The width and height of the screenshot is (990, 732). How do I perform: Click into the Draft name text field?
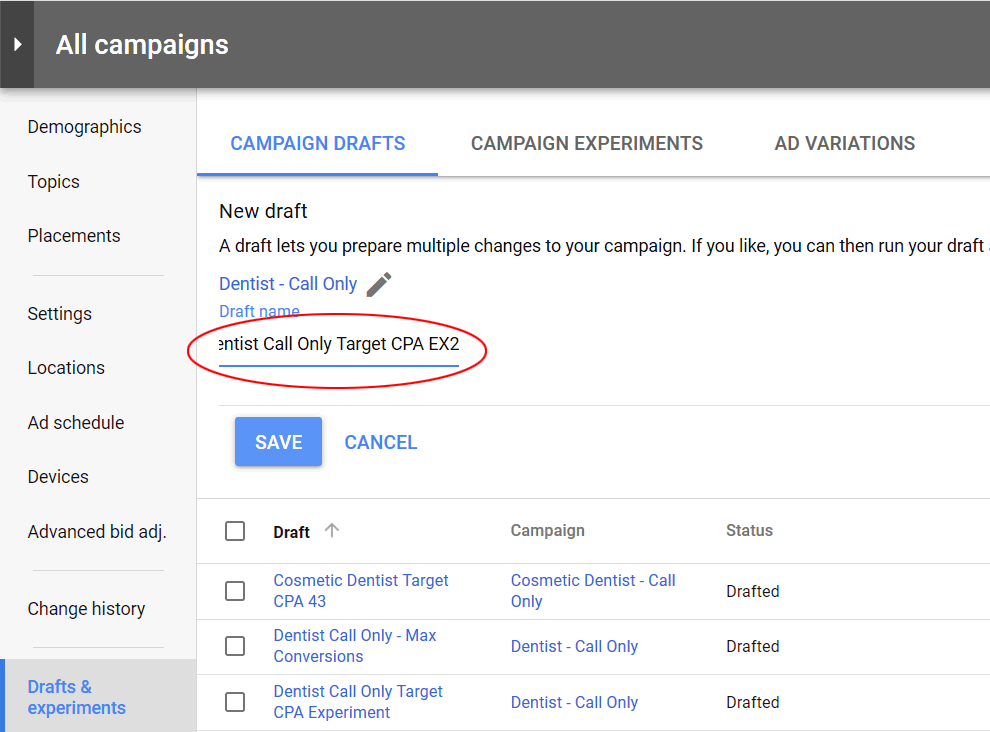click(338, 346)
